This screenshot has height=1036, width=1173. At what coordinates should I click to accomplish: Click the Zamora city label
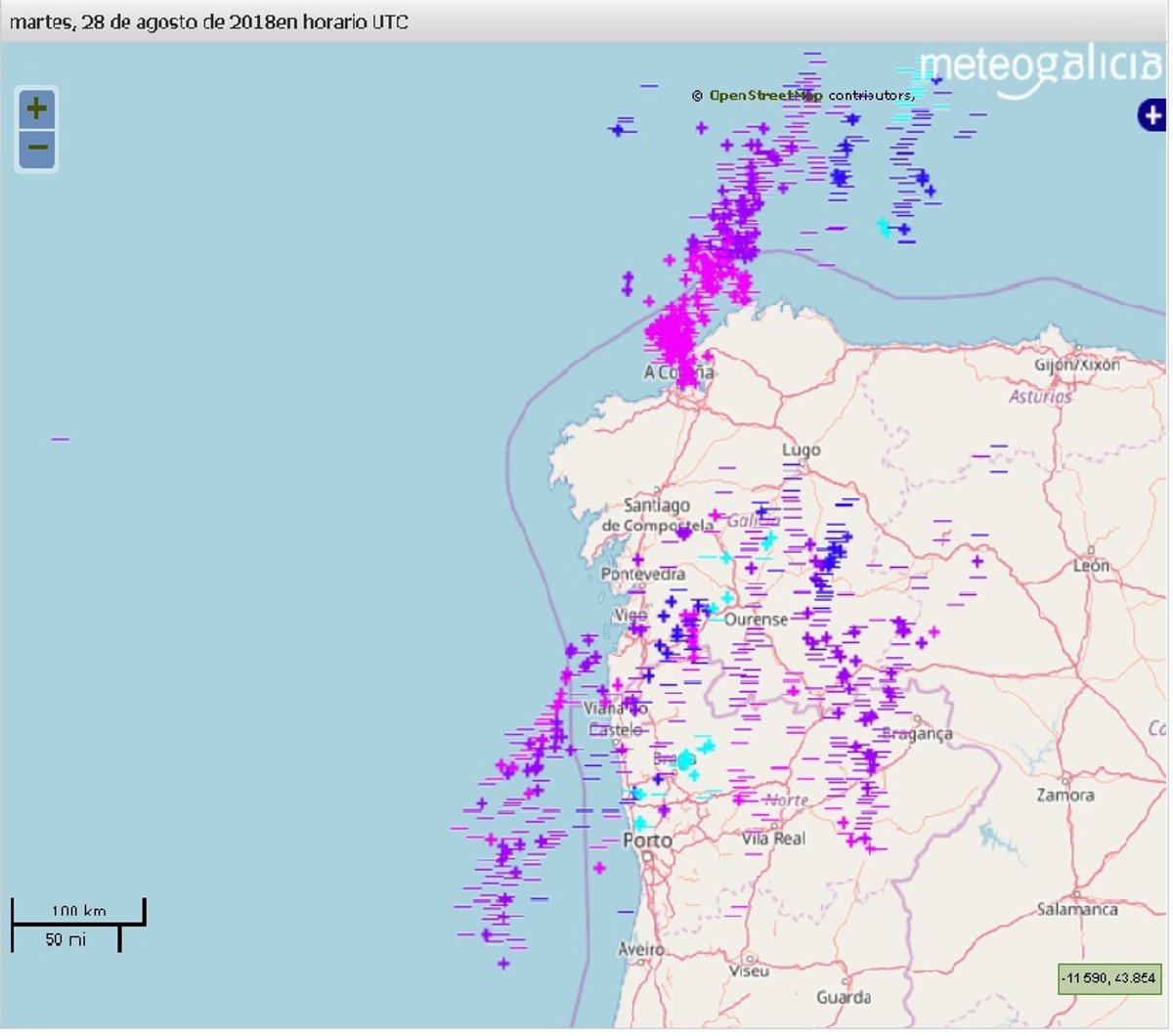point(1064,796)
